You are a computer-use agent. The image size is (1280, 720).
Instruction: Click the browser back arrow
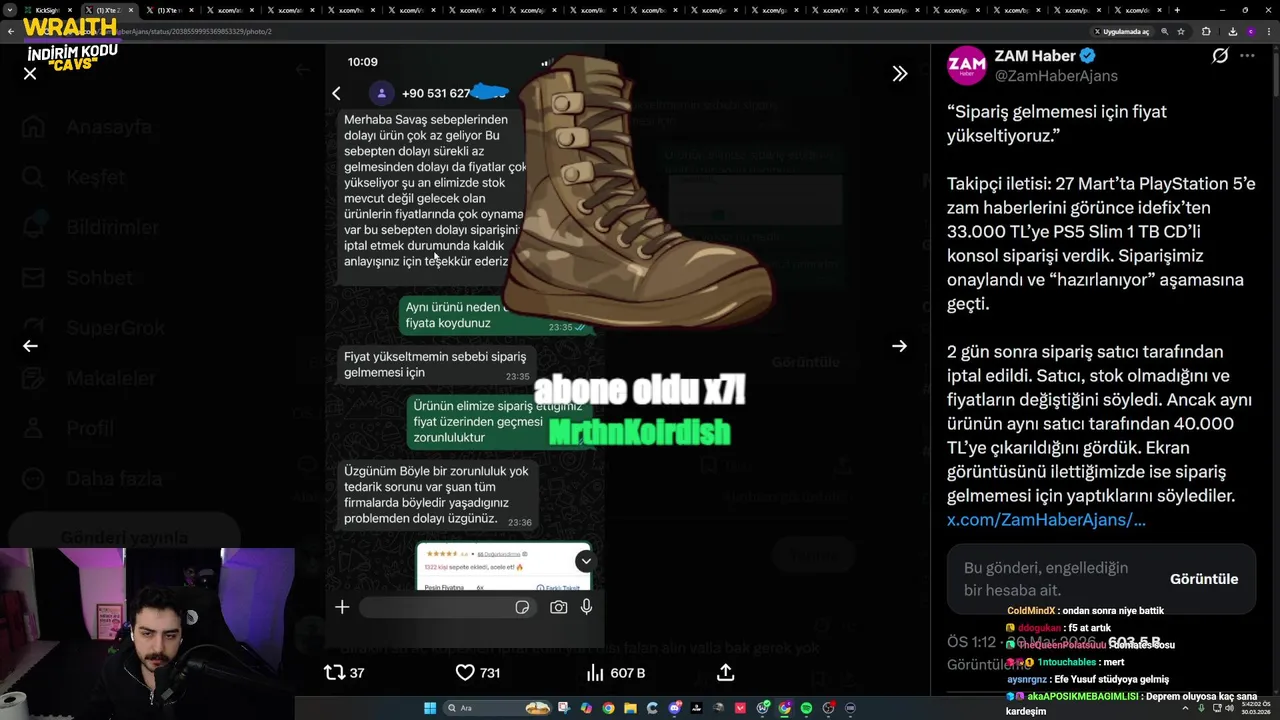[11, 31]
